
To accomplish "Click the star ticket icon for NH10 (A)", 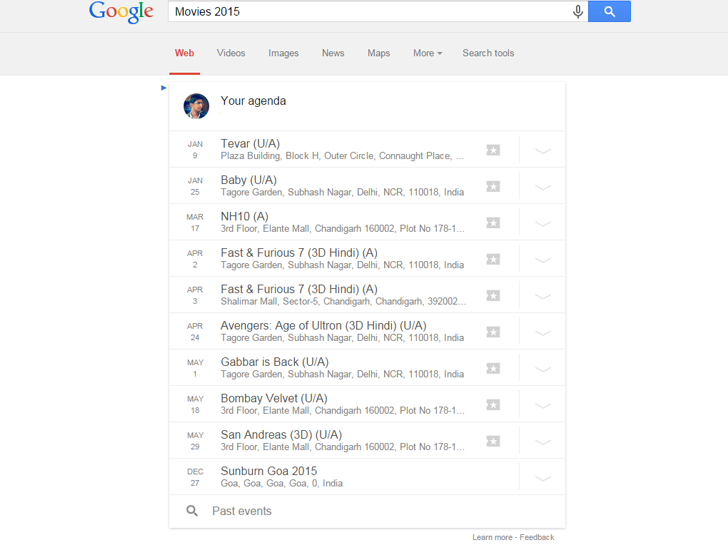I will coord(493,223).
